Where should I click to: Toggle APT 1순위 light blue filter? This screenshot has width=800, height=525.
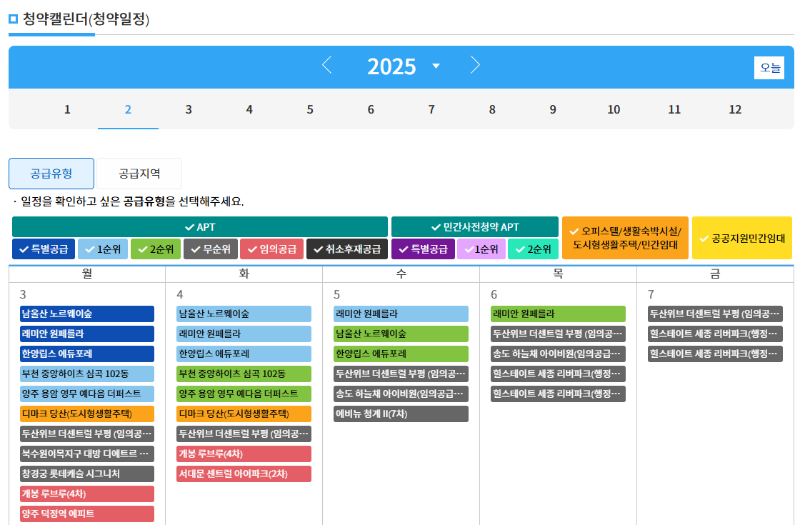click(x=103, y=249)
